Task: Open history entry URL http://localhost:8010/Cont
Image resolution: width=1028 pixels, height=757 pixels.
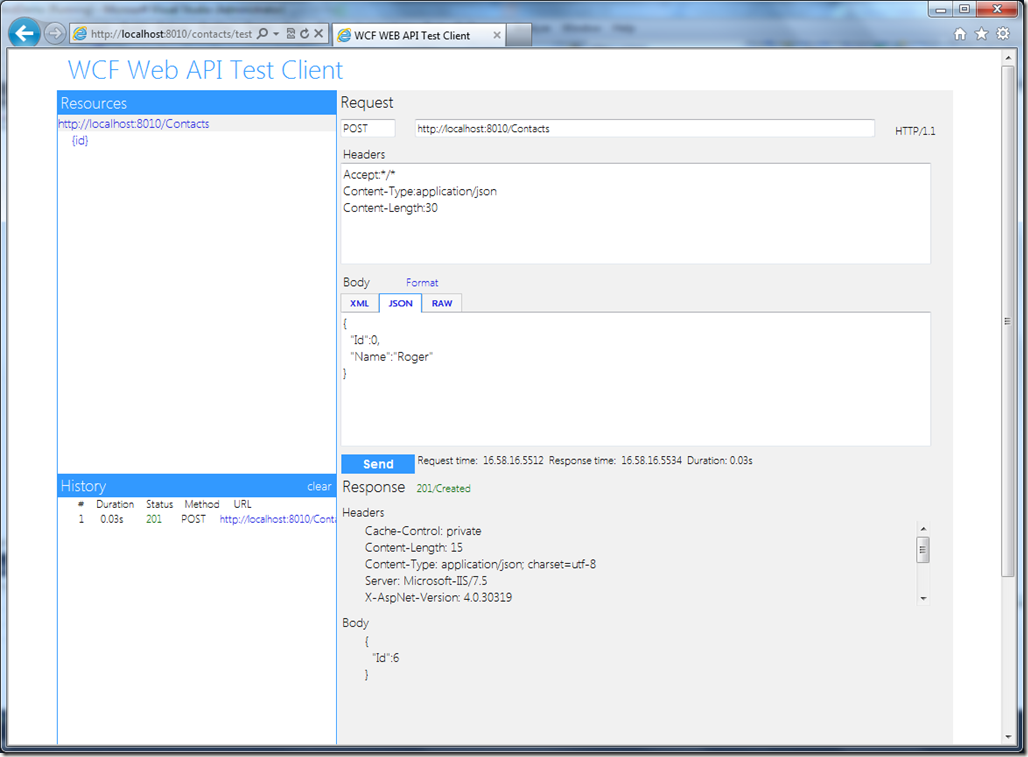Action: point(278,519)
